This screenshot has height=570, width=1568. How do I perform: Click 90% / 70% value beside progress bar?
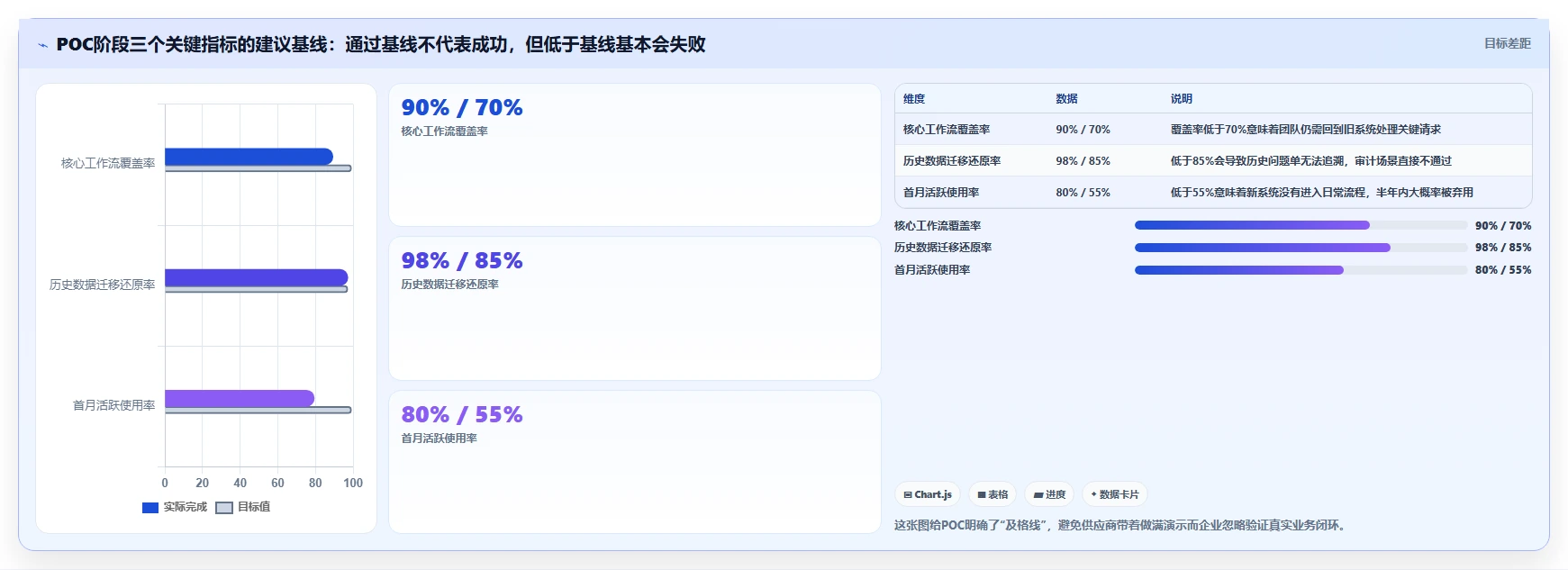coord(1503,226)
